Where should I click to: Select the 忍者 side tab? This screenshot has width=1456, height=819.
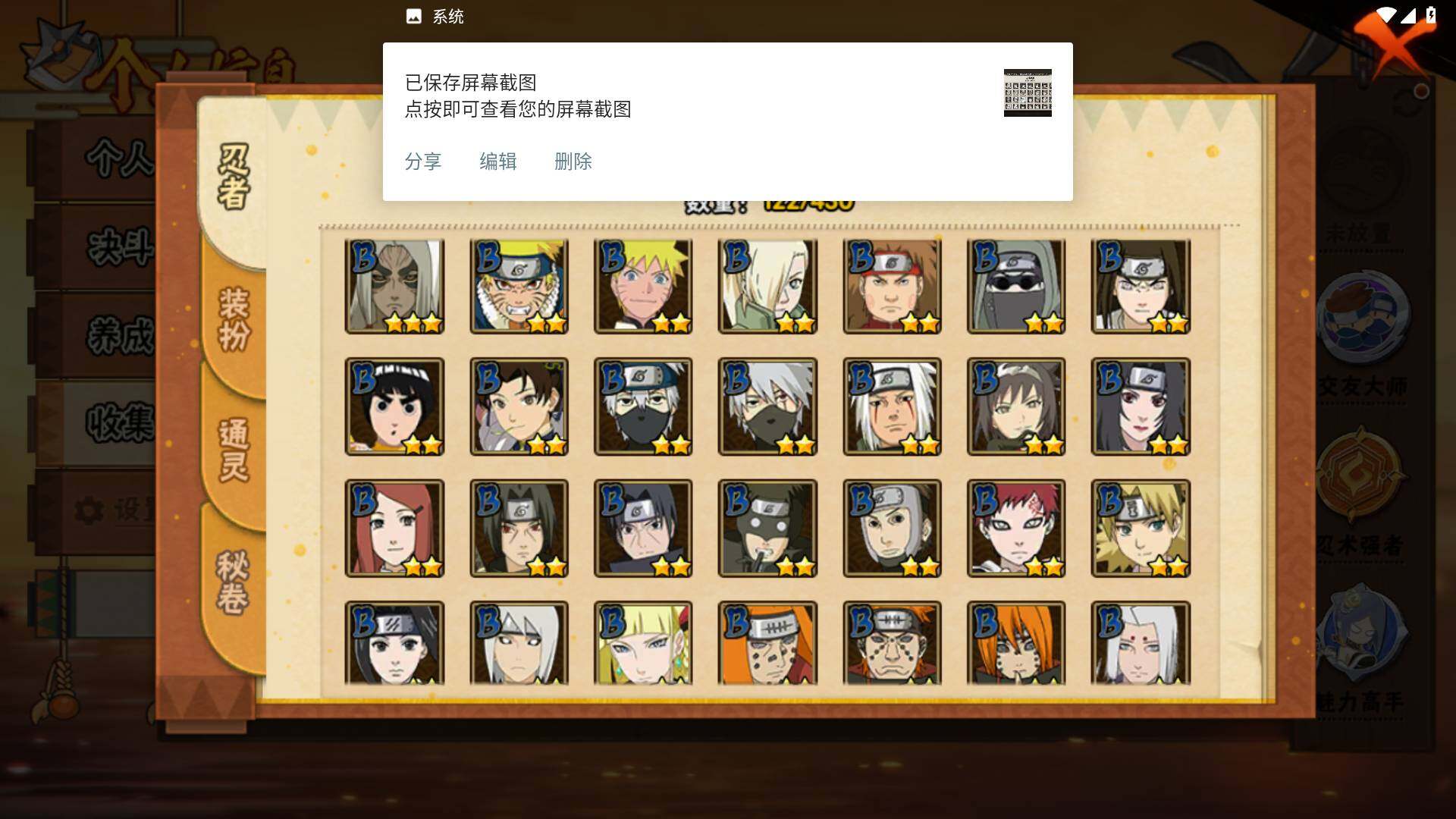[x=232, y=176]
